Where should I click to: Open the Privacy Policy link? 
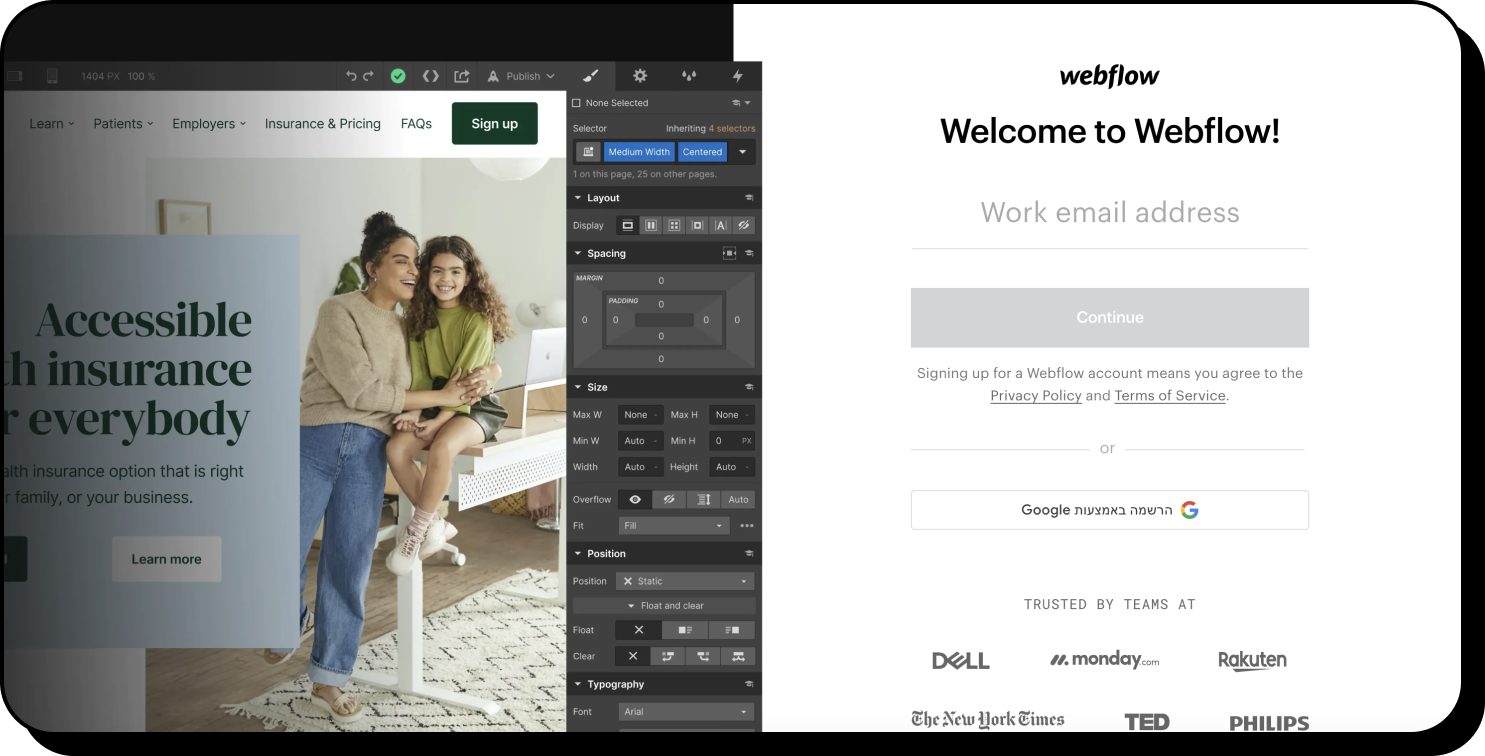tap(1035, 395)
